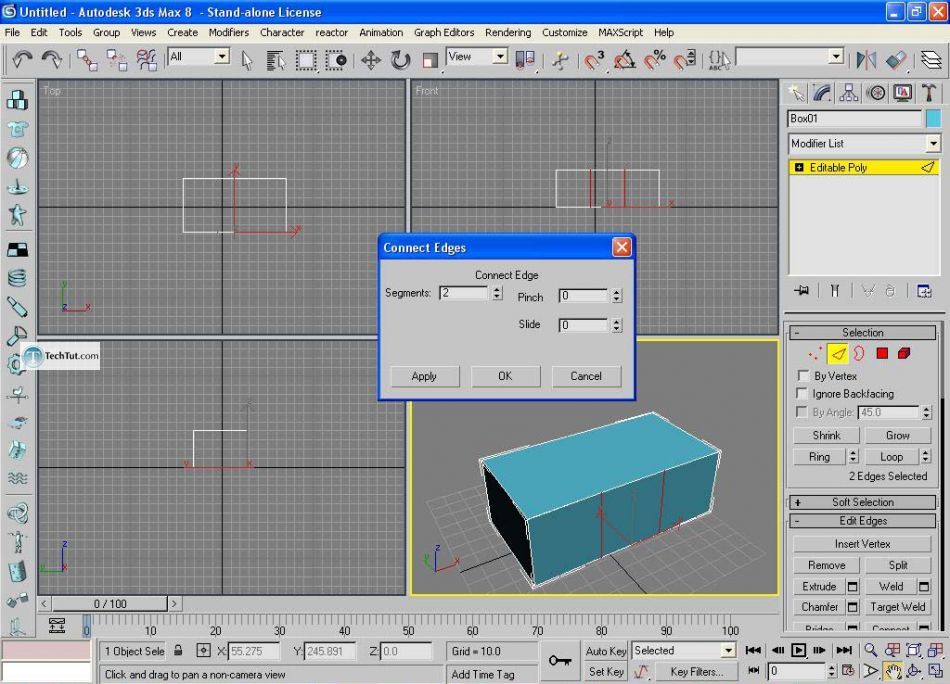Click the Pinch value field
This screenshot has width=950, height=684.
[583, 296]
